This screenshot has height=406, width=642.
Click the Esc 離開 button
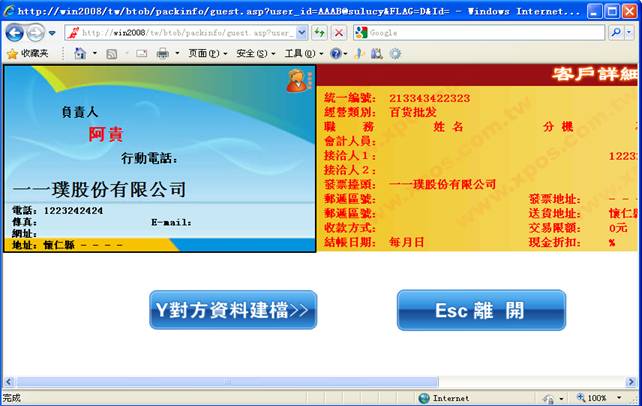(x=481, y=310)
